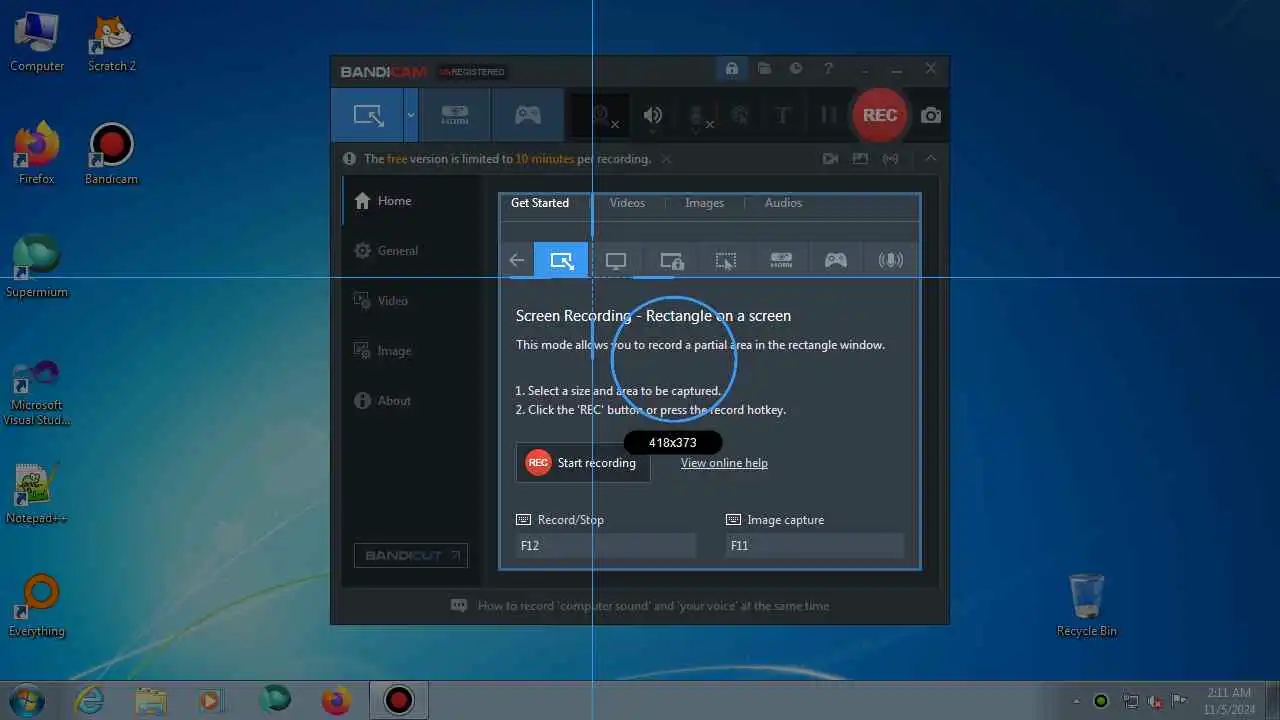The image size is (1280, 720).
Task: Select the HDMI device mode in Get Started row
Action: point(781,261)
